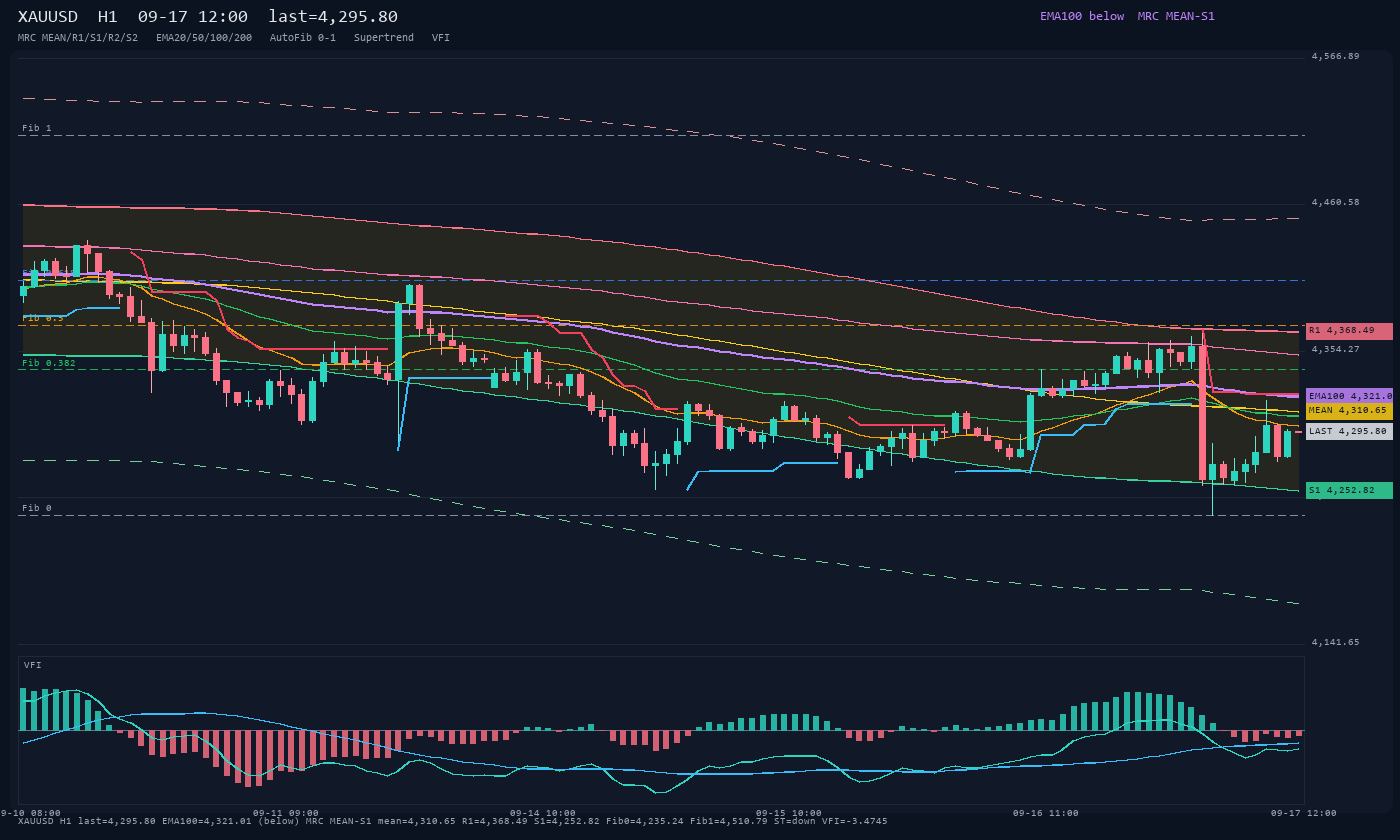Click the 09-16 11:00 time axis label

click(x=1046, y=813)
